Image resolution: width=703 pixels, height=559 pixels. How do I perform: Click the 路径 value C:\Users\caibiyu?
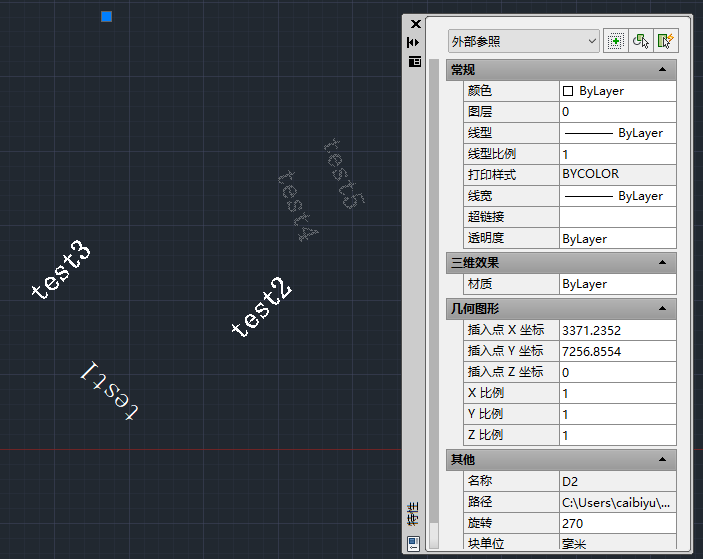click(x=617, y=502)
